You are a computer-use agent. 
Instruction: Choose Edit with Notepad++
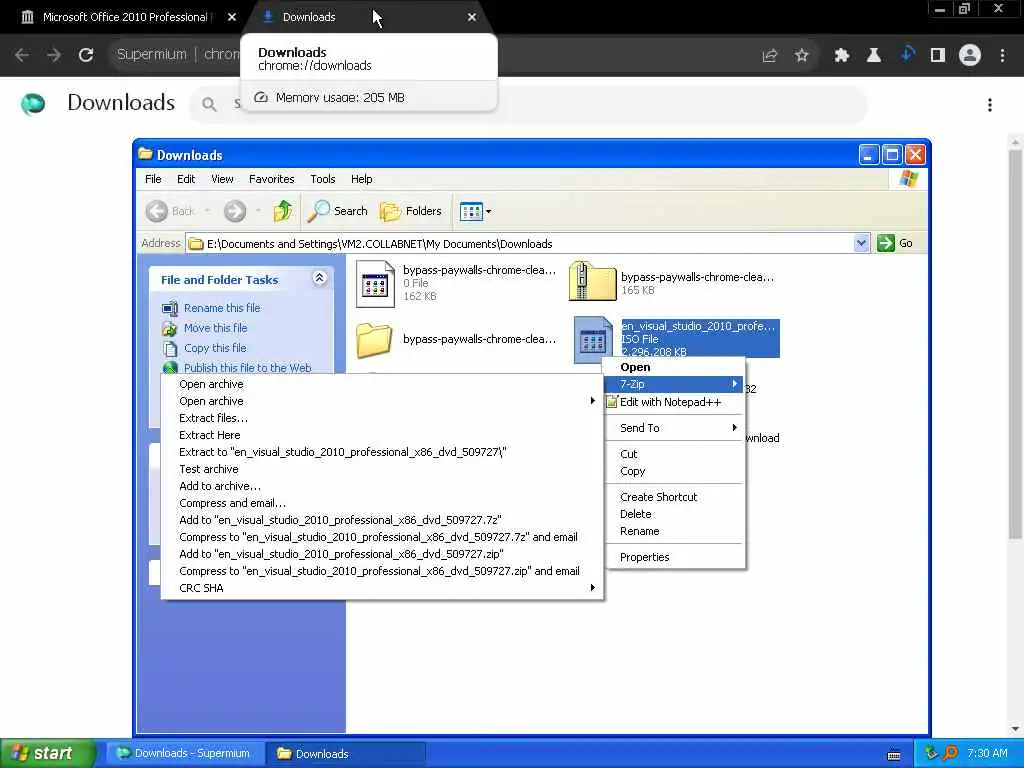[x=675, y=402]
